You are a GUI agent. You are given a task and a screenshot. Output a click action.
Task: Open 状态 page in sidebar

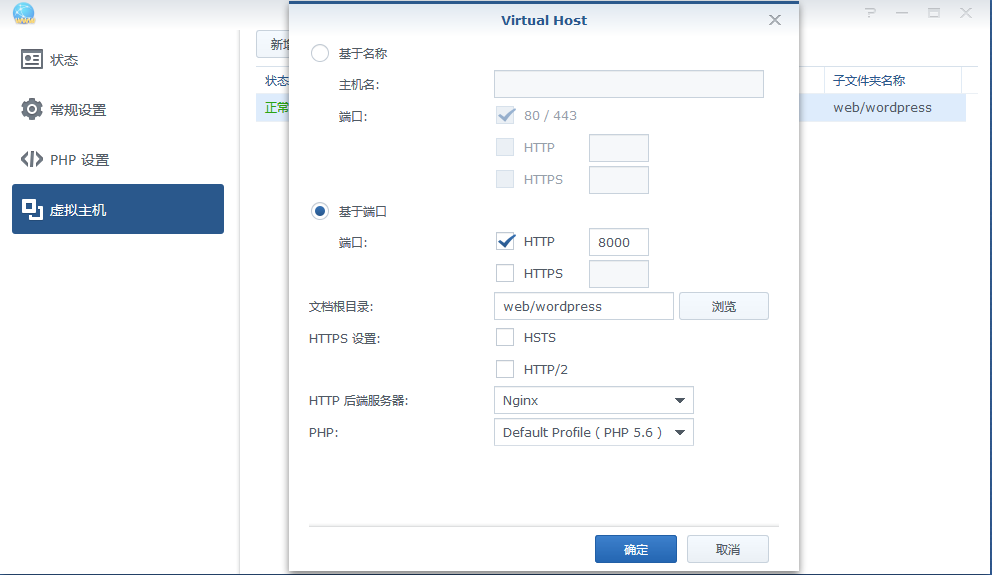(118, 59)
